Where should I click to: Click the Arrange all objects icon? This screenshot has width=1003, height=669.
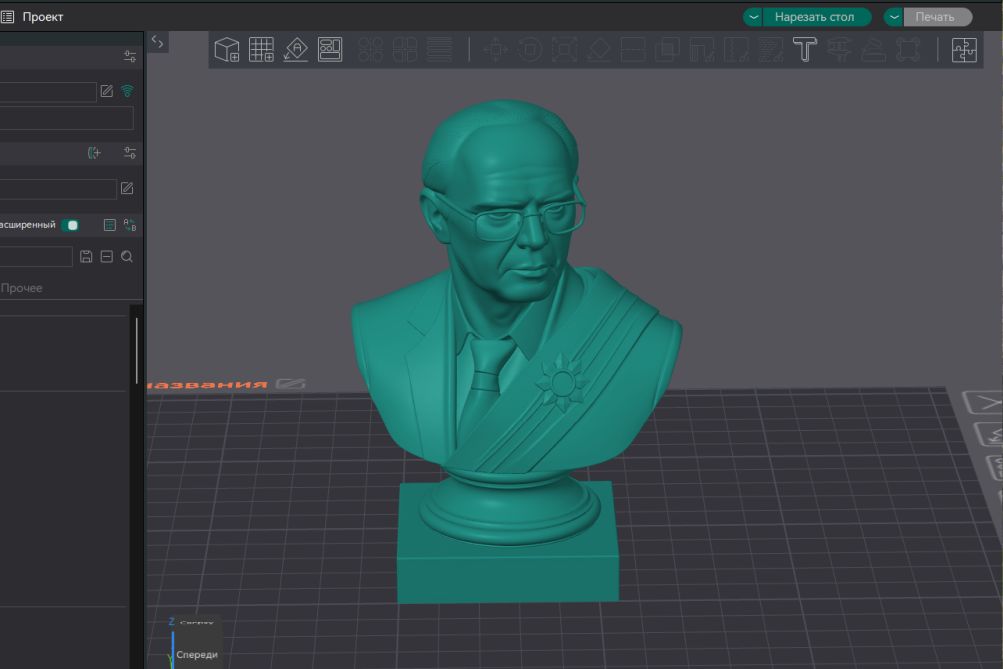pos(330,49)
